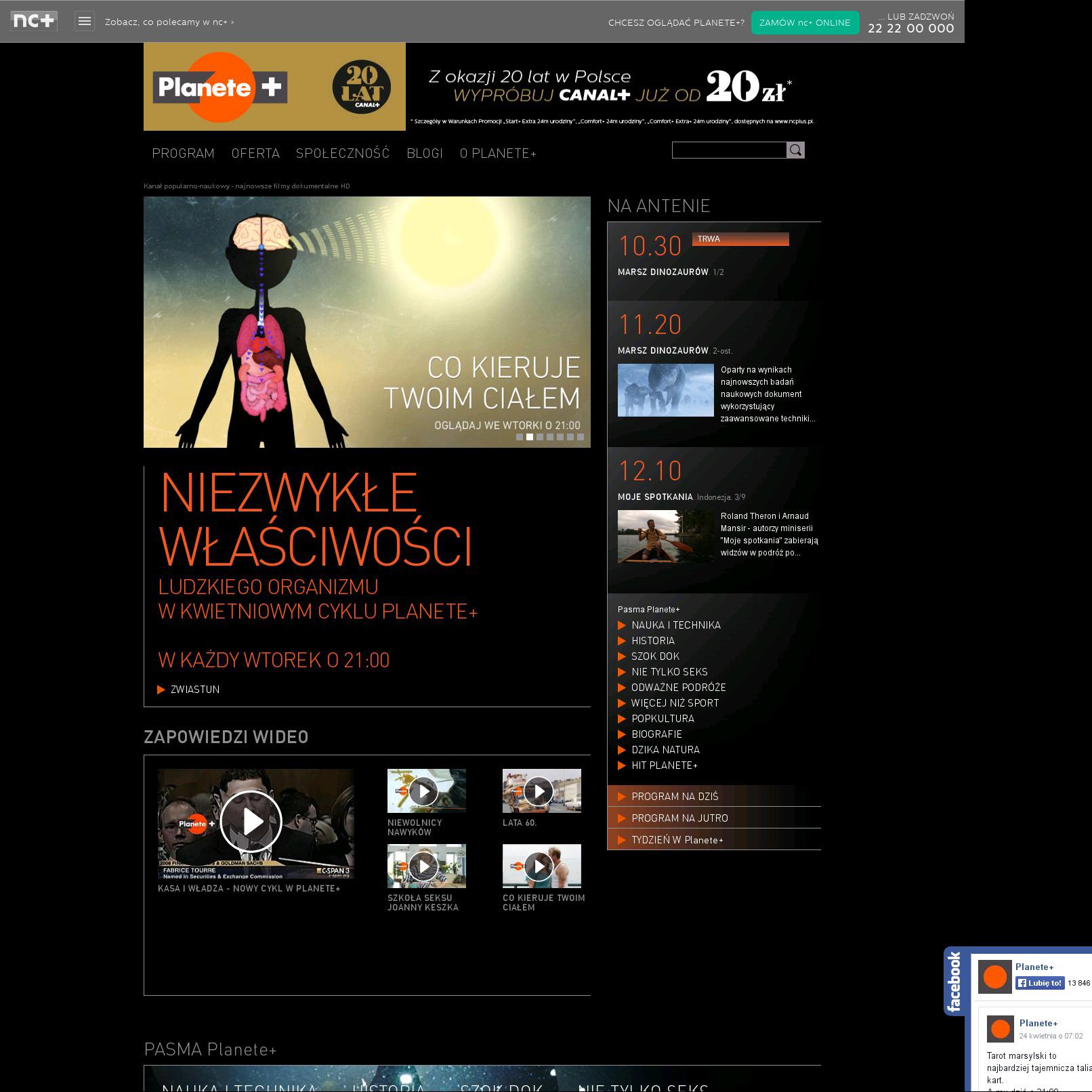Image resolution: width=1092 pixels, height=1092 pixels.
Task: Click the nc+ logo
Action: (34, 21)
